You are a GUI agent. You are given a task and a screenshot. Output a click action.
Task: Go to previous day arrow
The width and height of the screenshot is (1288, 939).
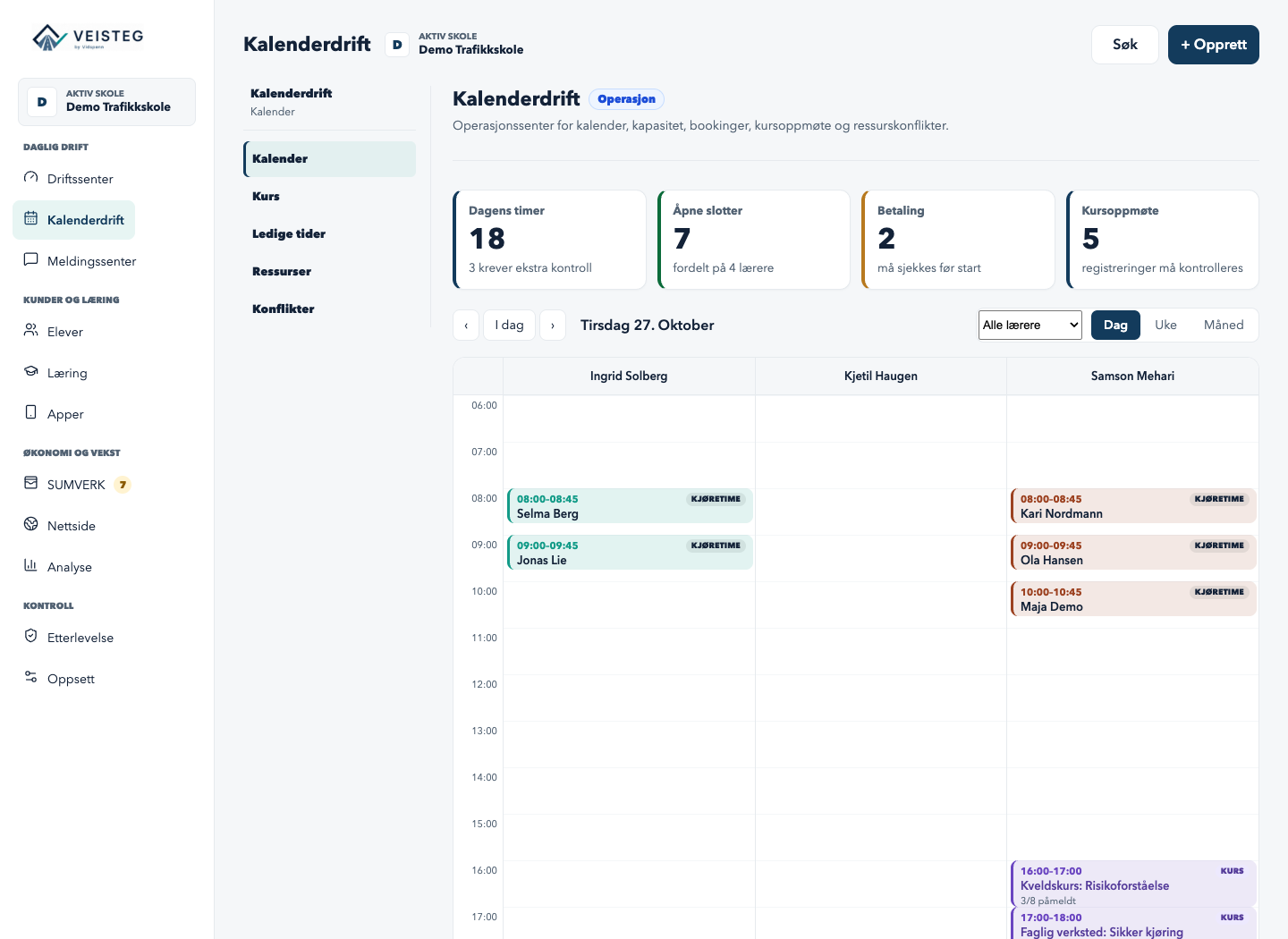point(466,326)
